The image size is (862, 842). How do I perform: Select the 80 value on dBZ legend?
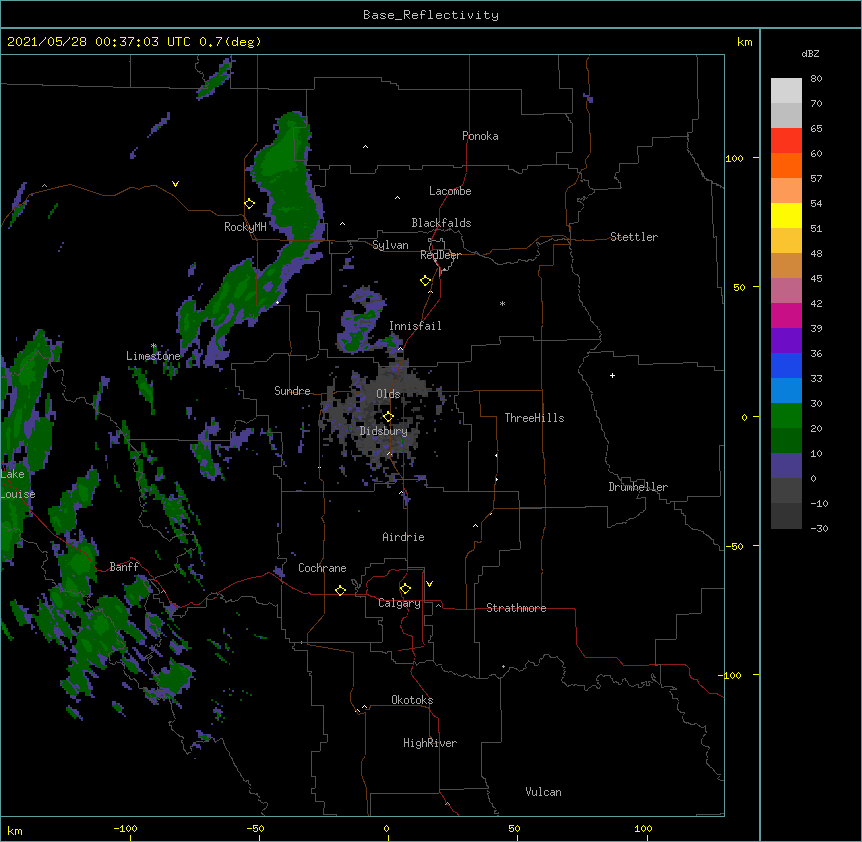816,79
